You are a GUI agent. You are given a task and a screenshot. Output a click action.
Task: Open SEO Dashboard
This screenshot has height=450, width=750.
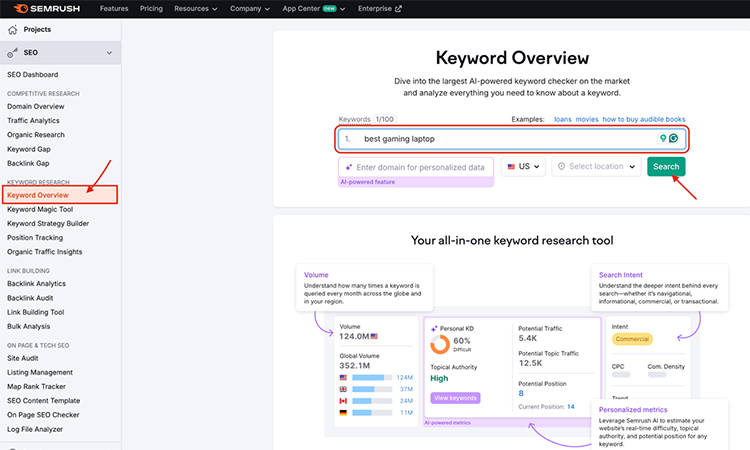(x=33, y=75)
